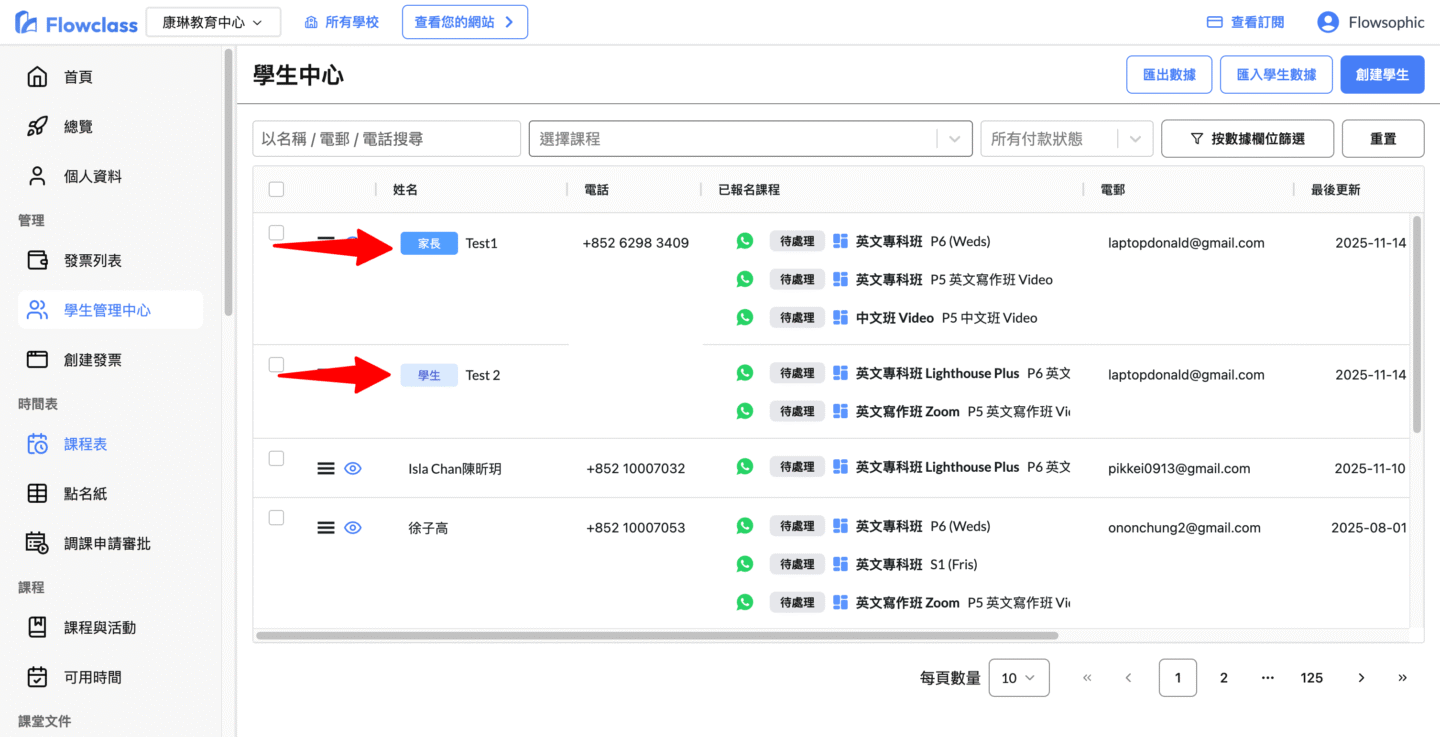Image resolution: width=1440 pixels, height=737 pixels.
Task: Open the 康琳教育中心 school dropdown
Action: (213, 22)
